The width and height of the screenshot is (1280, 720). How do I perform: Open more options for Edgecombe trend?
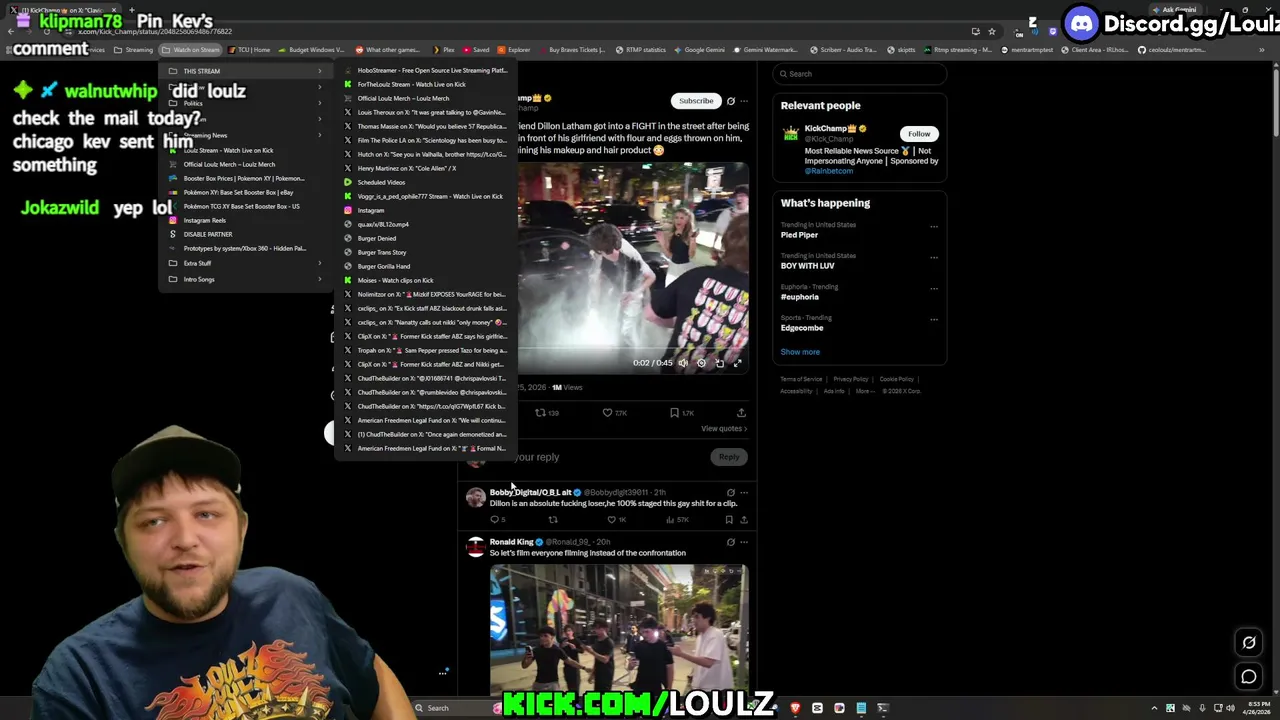click(934, 319)
